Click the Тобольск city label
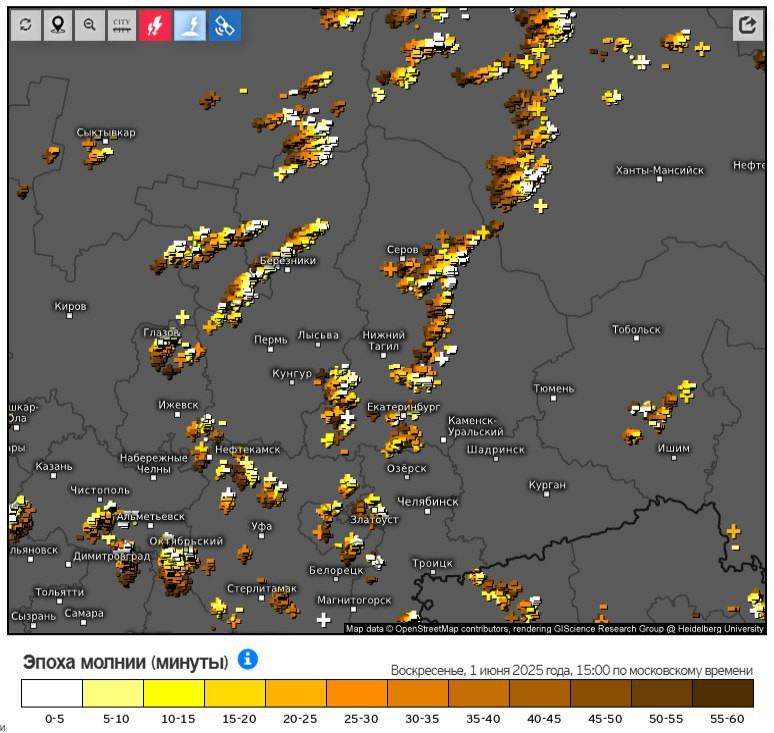This screenshot has height=733, width=774. [x=636, y=329]
